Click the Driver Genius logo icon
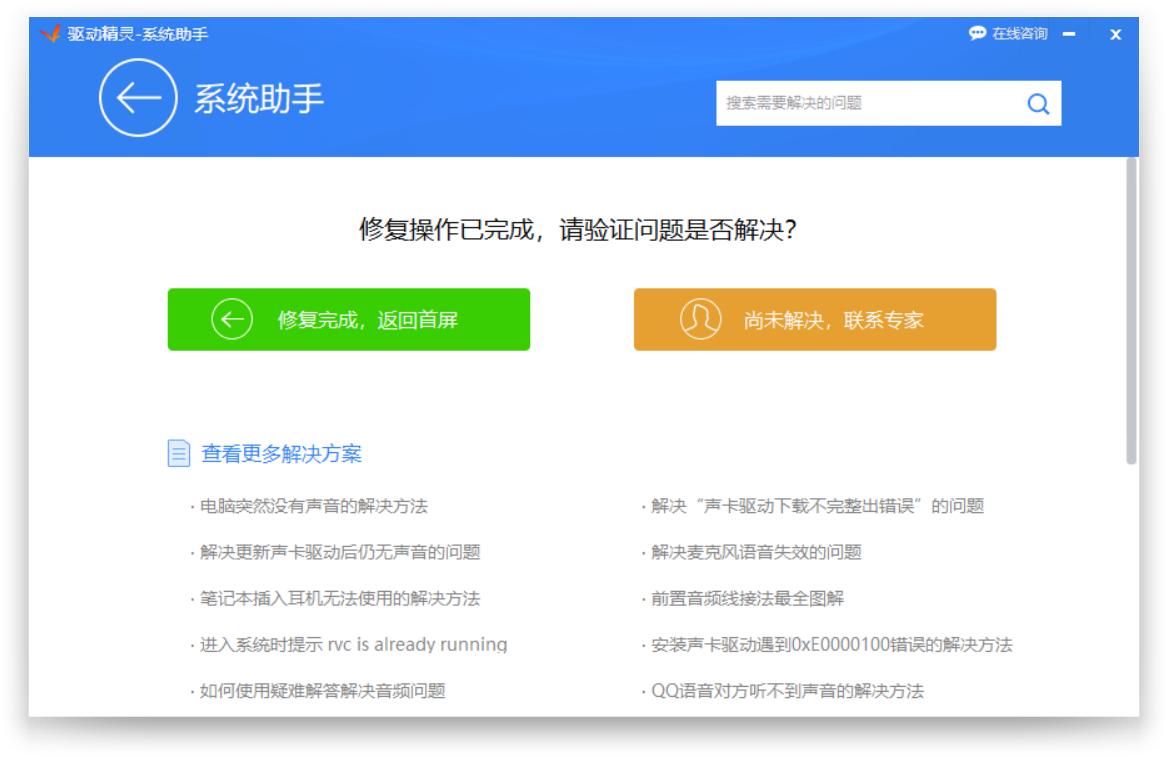This screenshot has width=1168, height=758. 51,34
